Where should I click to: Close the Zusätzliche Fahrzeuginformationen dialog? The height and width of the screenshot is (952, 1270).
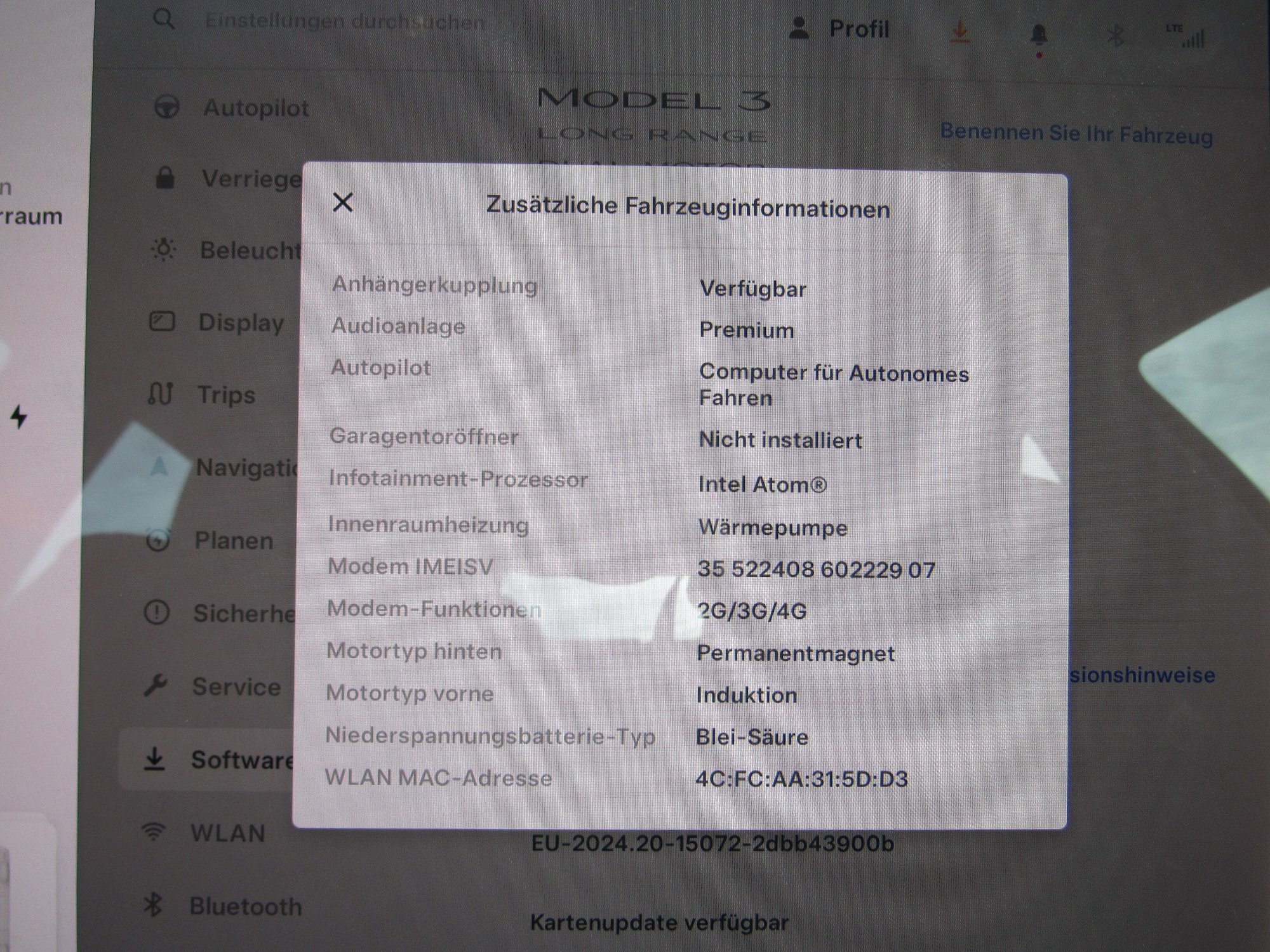tap(343, 202)
